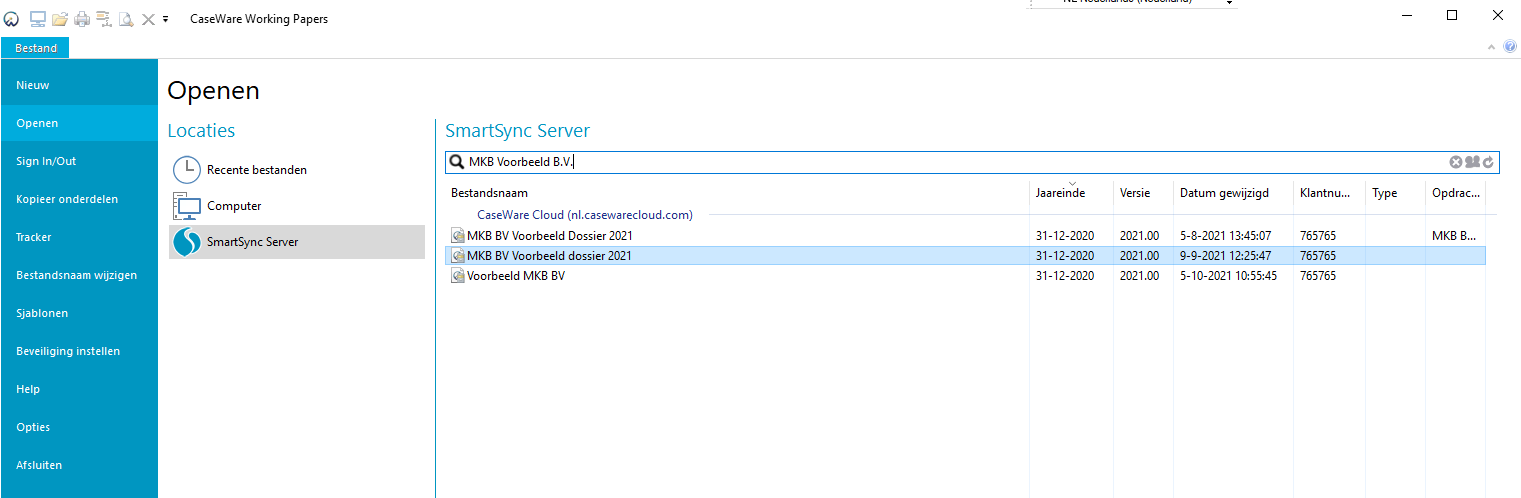Screen dimensions: 1521x498
Task: Select Openen in the left menu
Action: 79,123
